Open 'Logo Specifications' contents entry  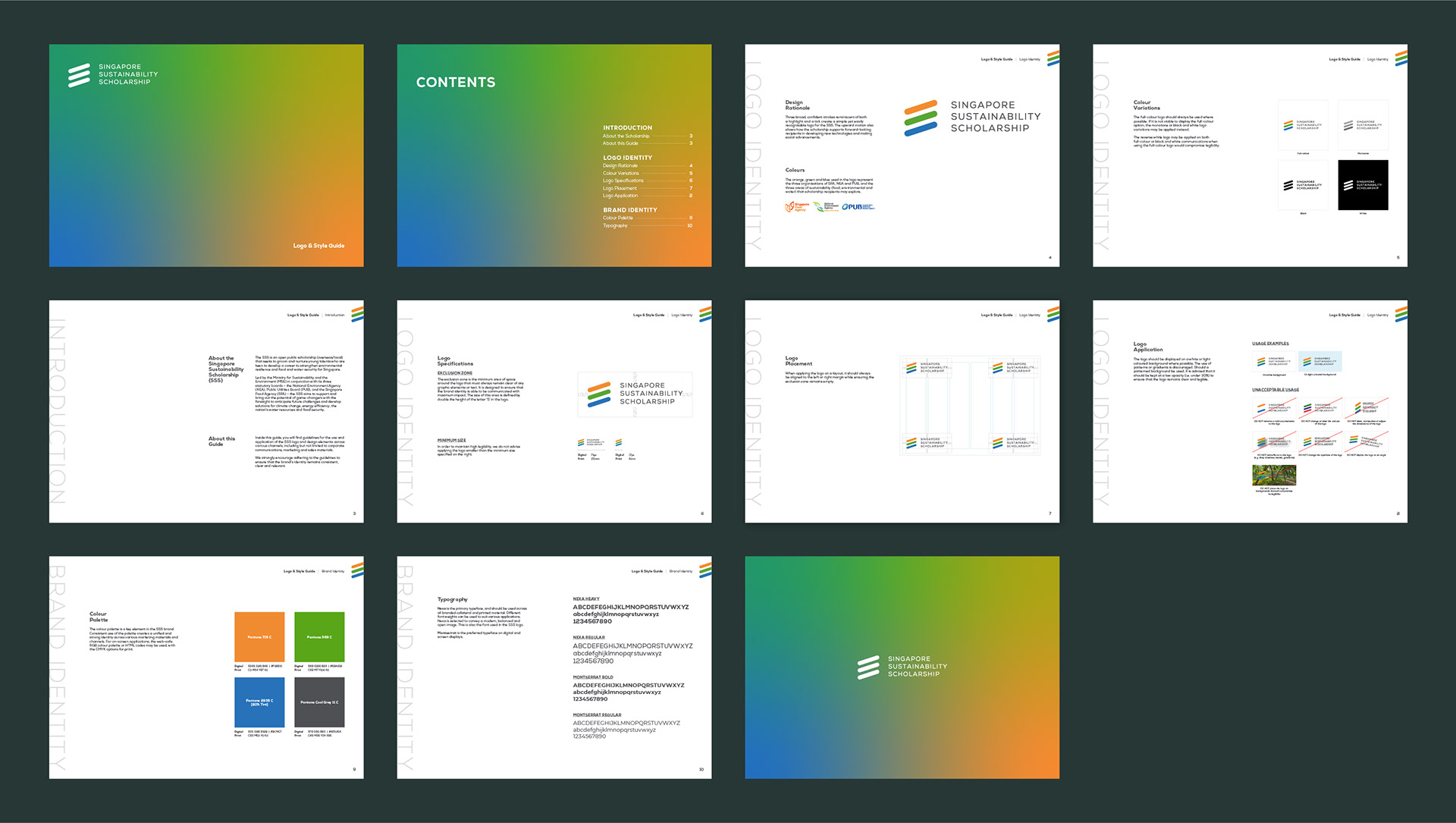(648, 181)
